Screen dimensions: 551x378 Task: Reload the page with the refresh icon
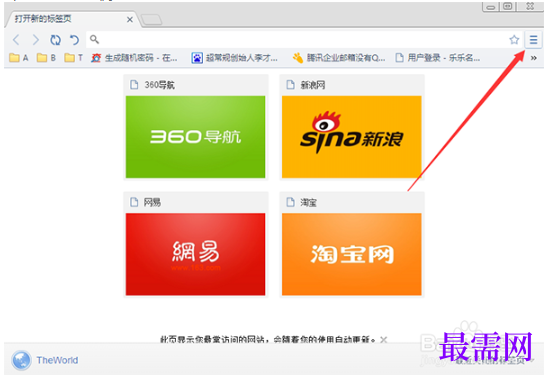click(x=55, y=40)
